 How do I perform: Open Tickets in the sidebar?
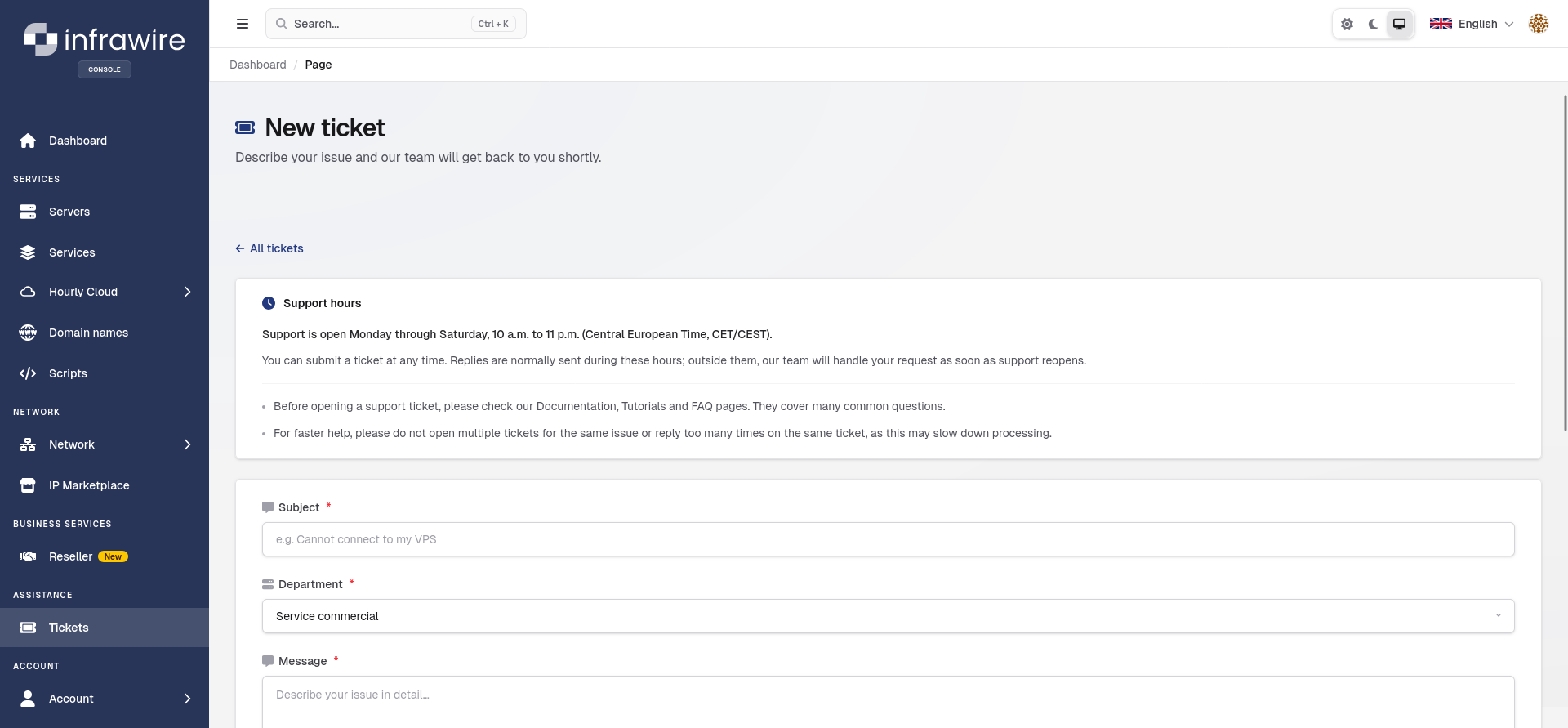click(x=105, y=628)
